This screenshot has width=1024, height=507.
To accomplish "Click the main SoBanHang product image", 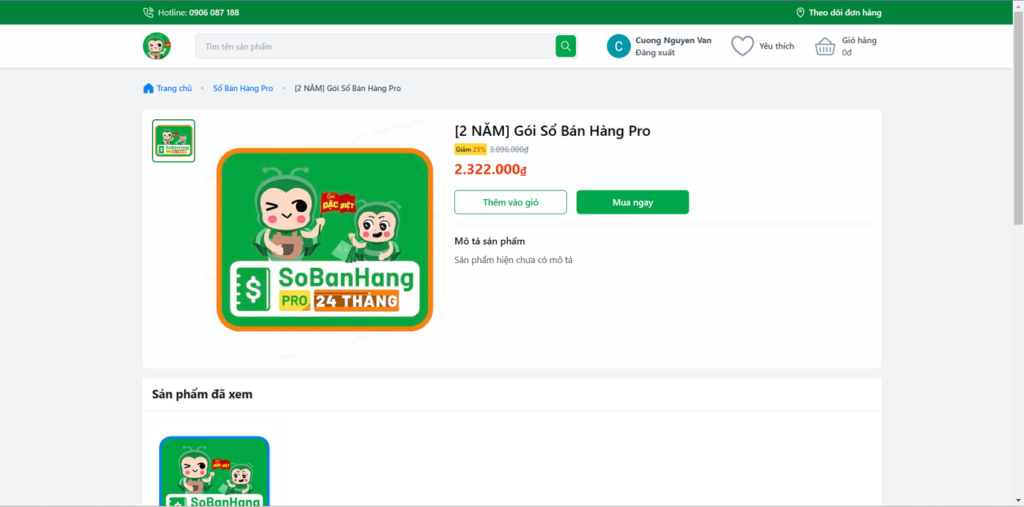I will (x=325, y=240).
